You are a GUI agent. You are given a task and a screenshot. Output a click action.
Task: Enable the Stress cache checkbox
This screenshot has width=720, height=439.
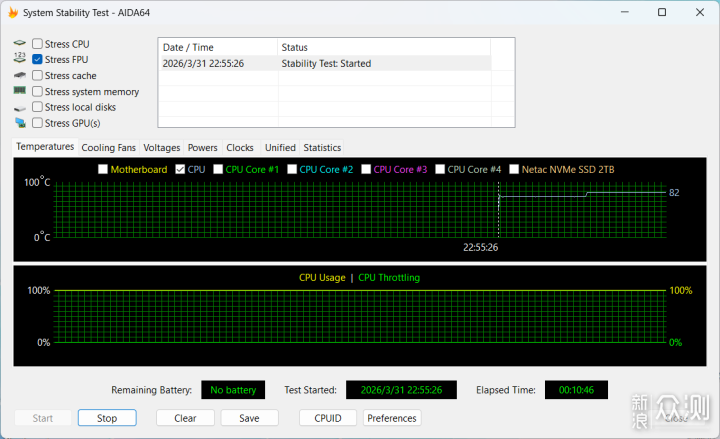click(37, 75)
